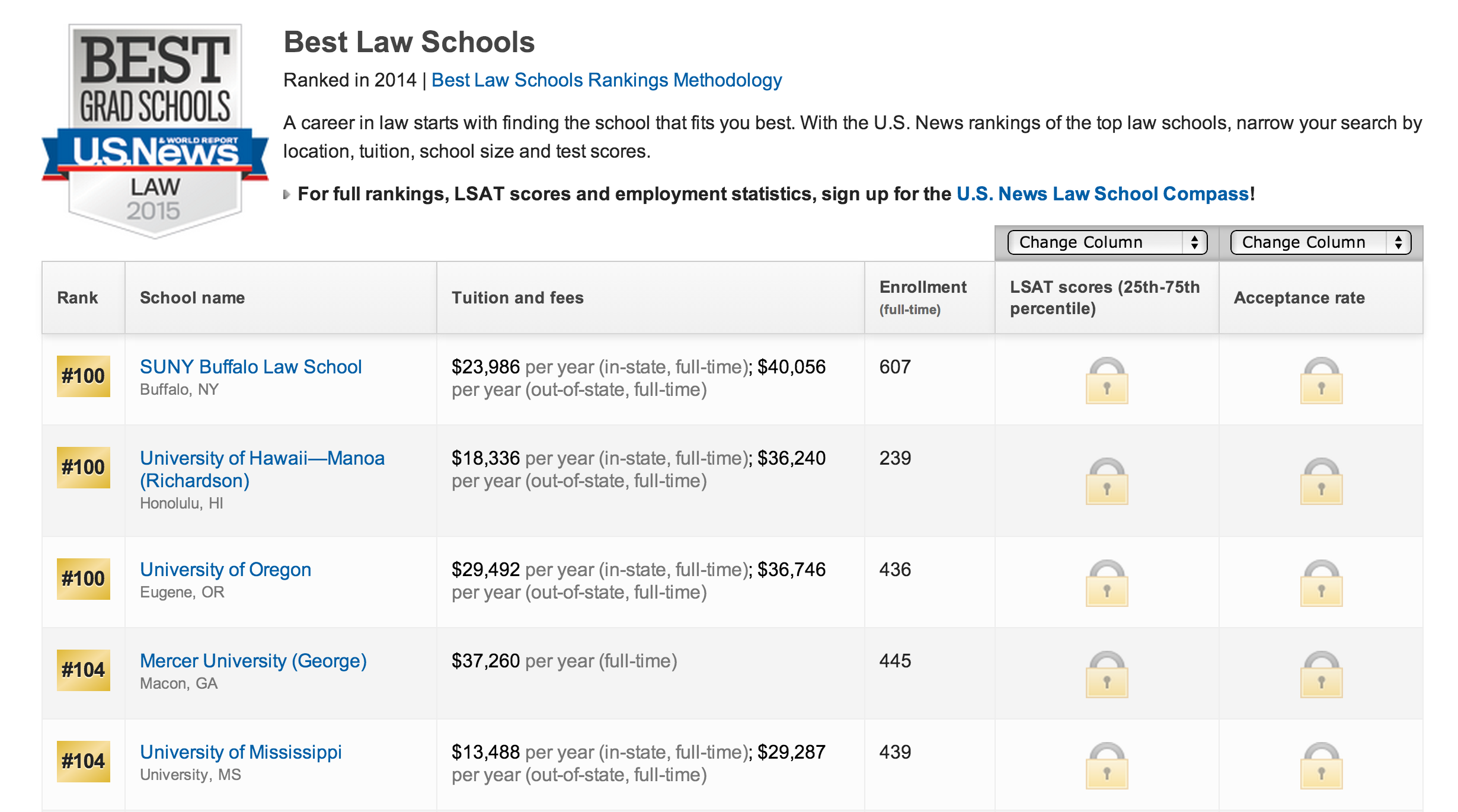Click the Tuition and fees column header
The width and height of the screenshot is (1458, 812).
click(x=651, y=298)
